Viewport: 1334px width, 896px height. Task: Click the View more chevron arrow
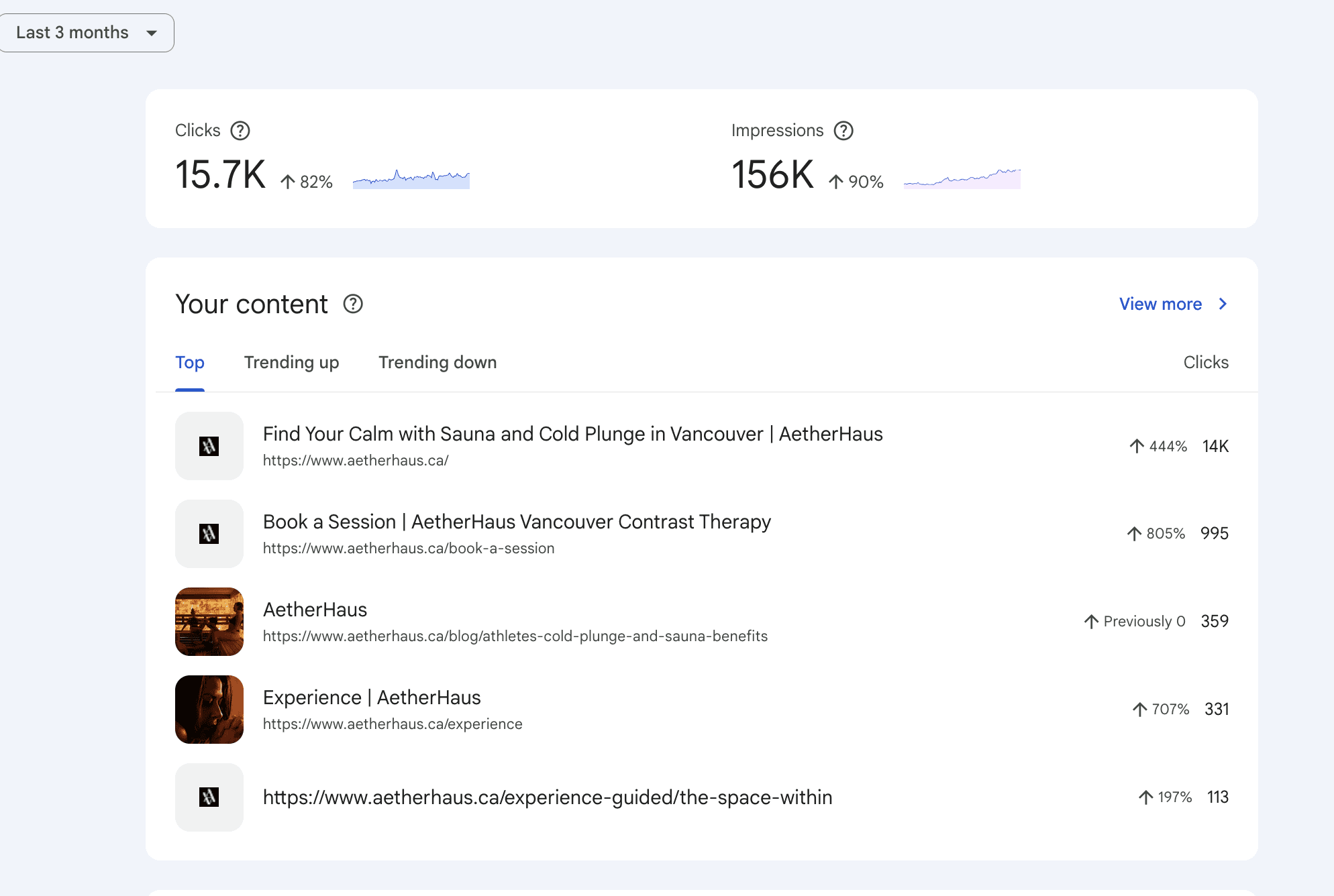coord(1223,304)
